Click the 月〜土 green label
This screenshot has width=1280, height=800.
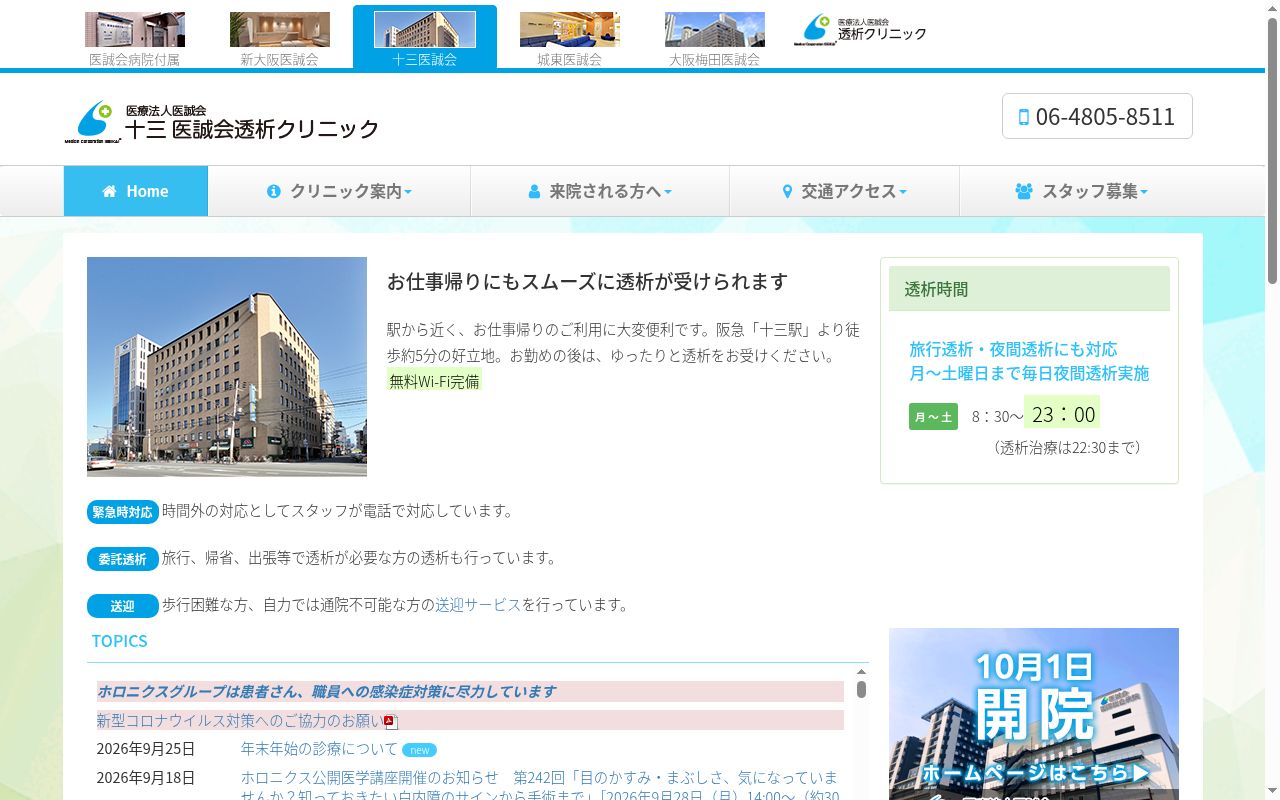click(x=933, y=417)
